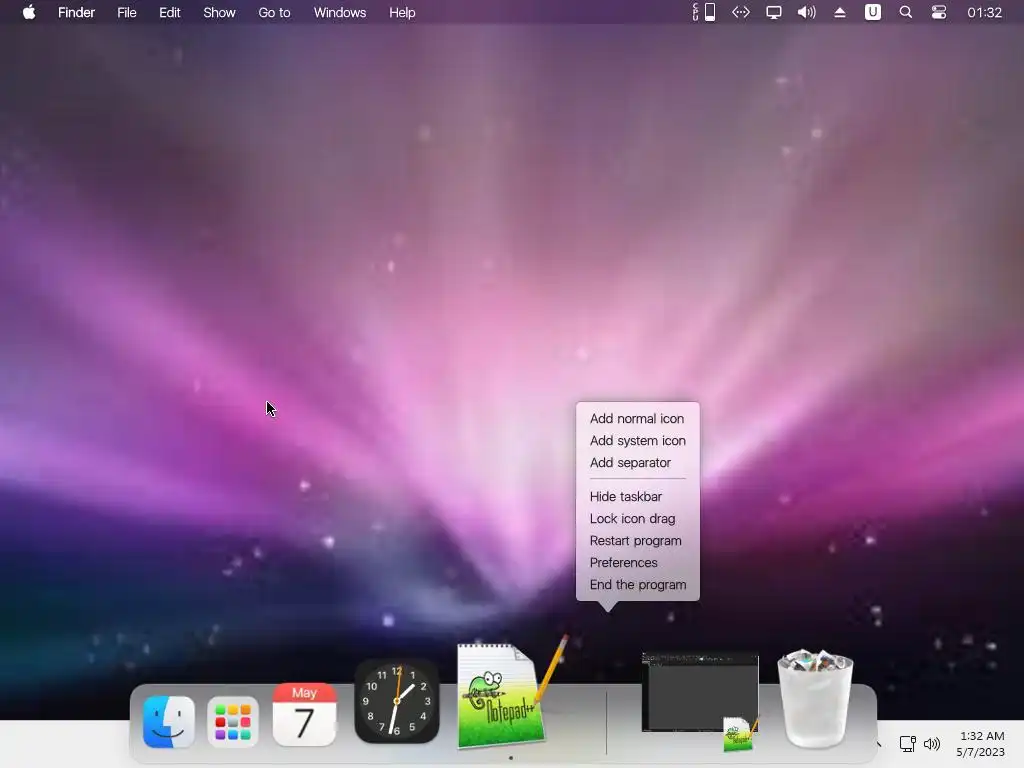This screenshot has width=1024, height=768.
Task: Click the speaker icon in the Windows tray
Action: tap(932, 744)
